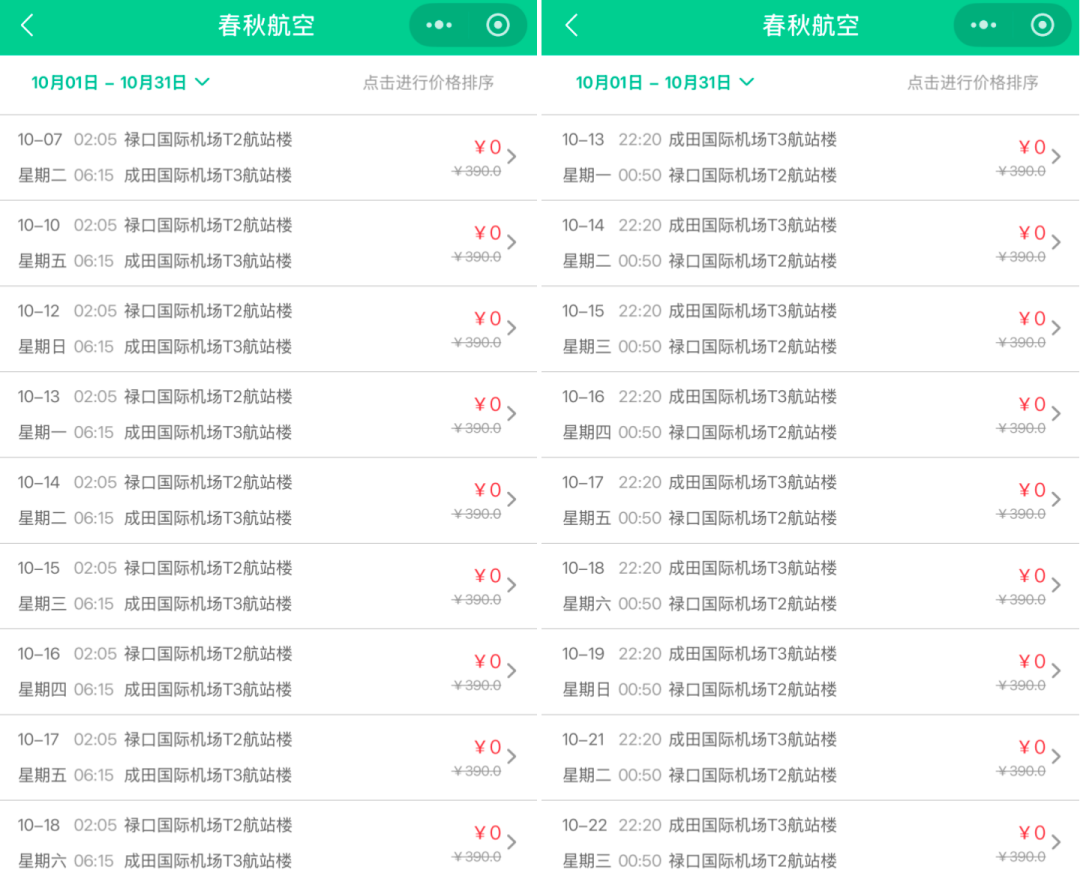This screenshot has height=879, width=1080.
Task: Open chevron for 10-19 22:20 flight
Action: coord(1056,670)
